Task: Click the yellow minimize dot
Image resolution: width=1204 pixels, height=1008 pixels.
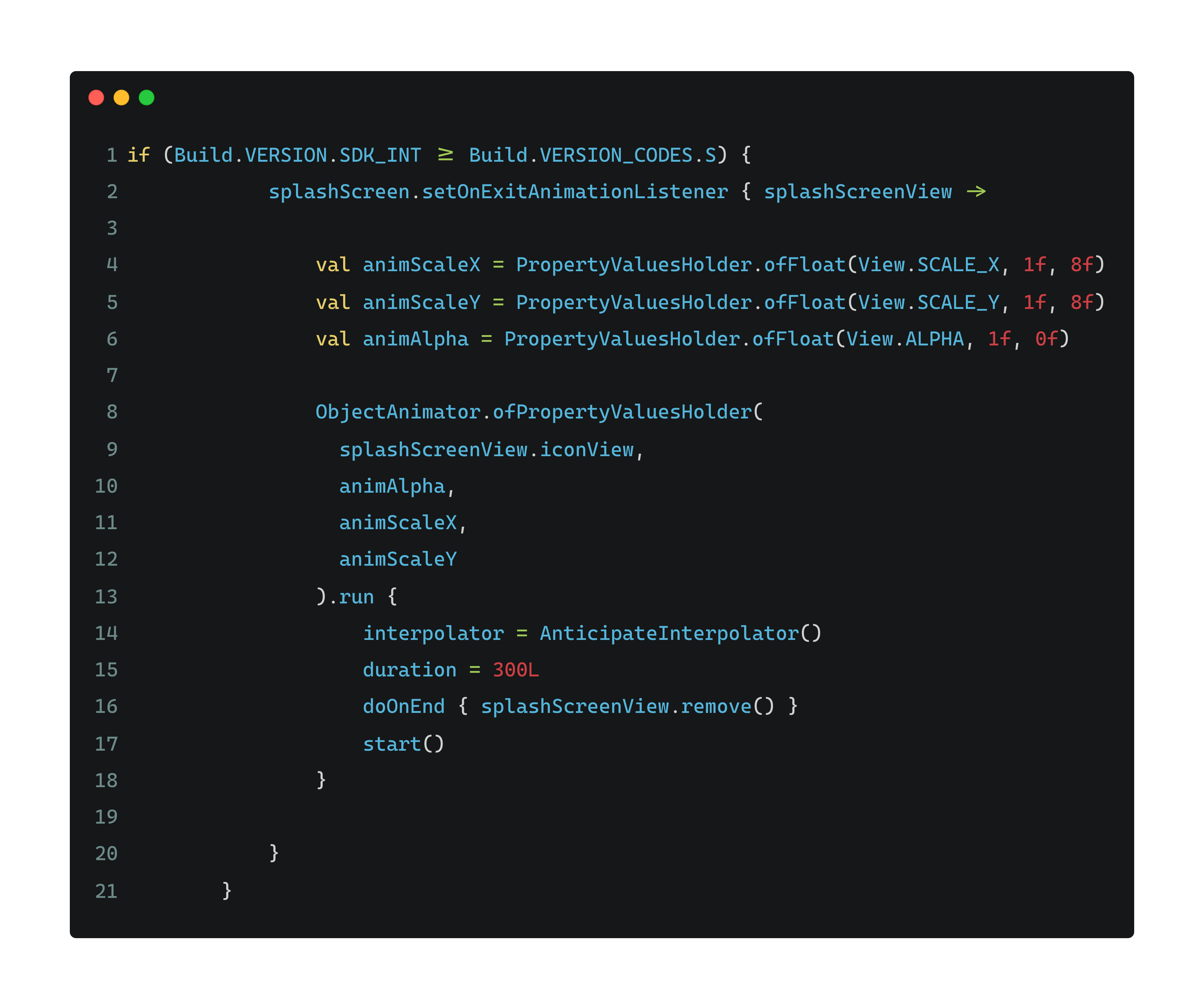Action: 121,98
